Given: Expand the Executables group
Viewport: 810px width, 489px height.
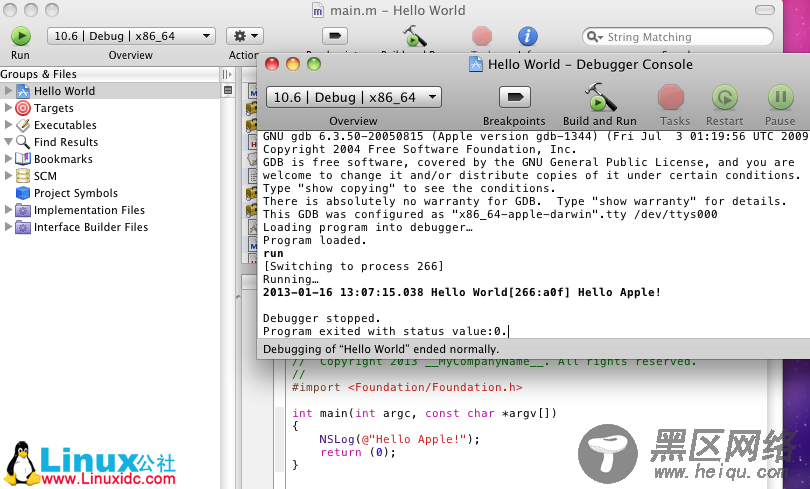Looking at the screenshot, I should (x=8, y=125).
